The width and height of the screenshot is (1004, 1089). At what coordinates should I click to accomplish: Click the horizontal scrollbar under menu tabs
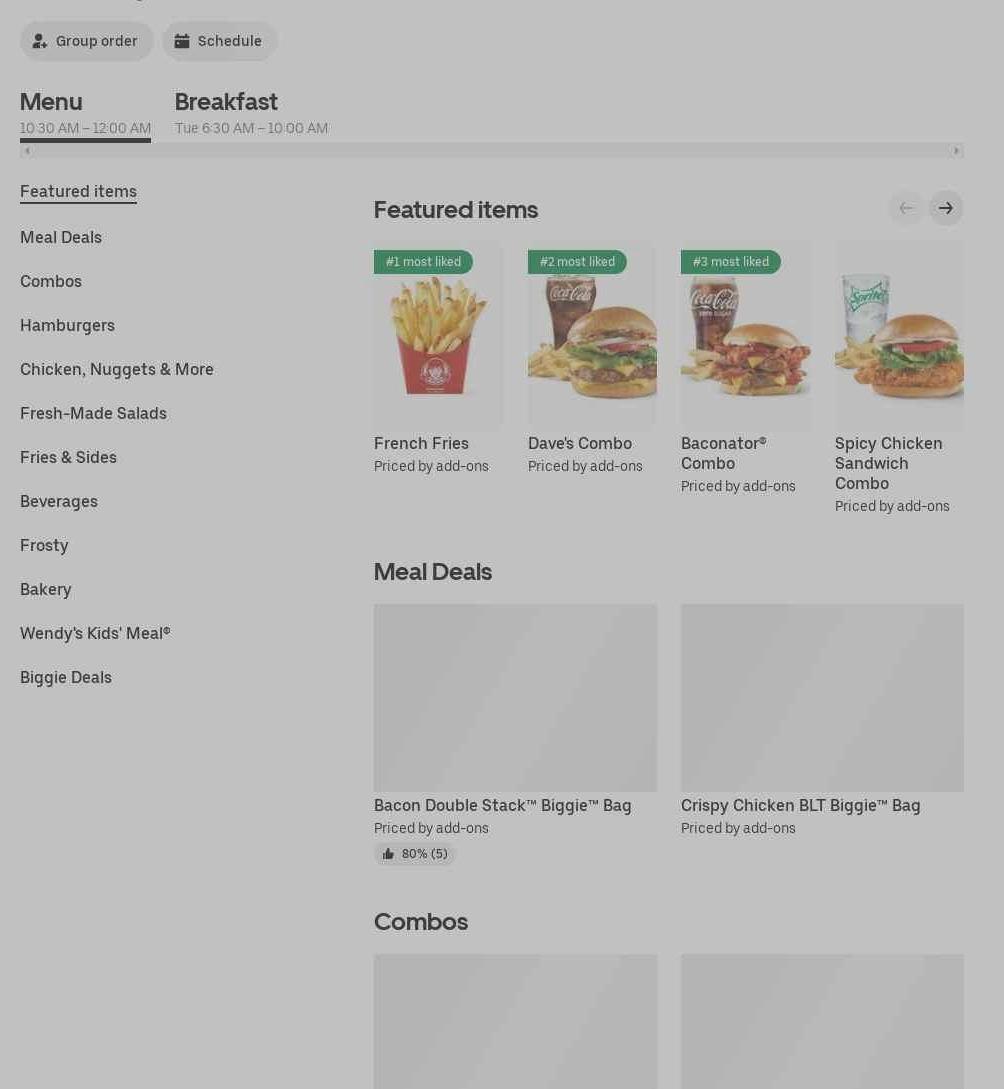492,151
